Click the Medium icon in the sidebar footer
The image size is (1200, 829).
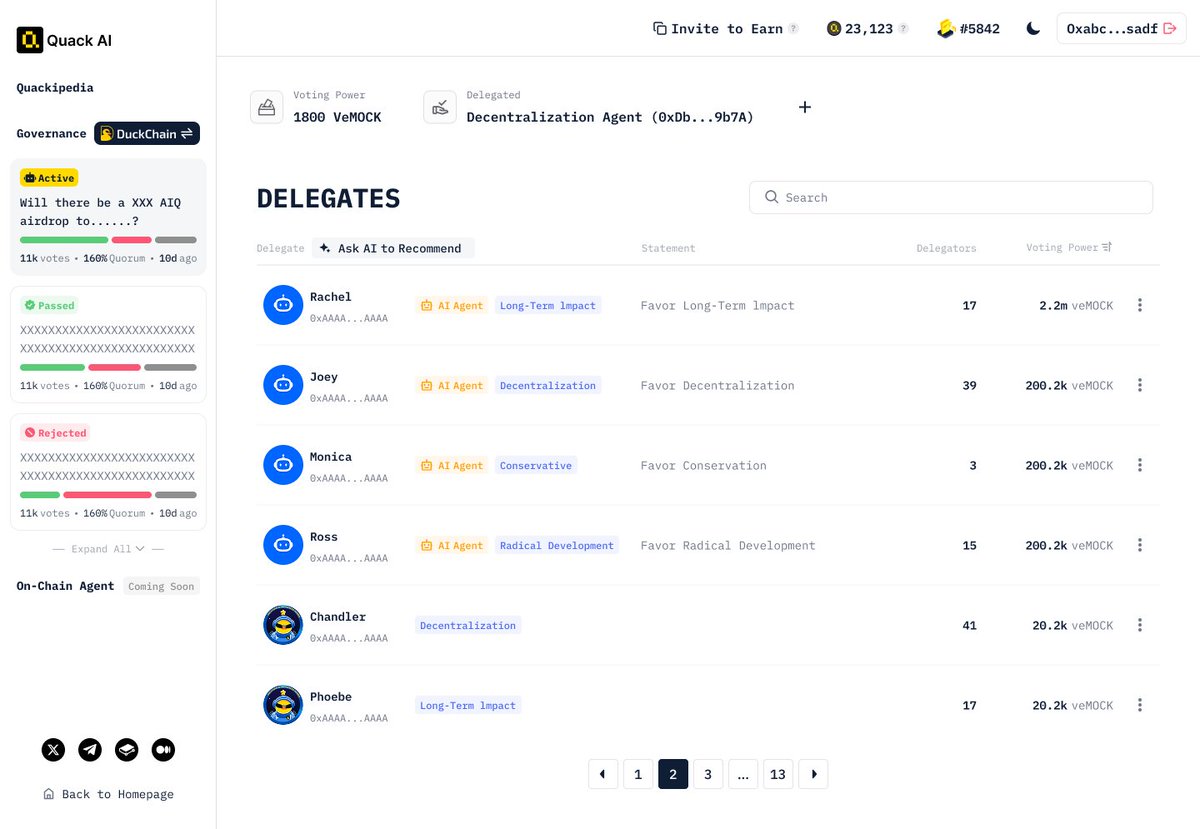[x=163, y=749]
